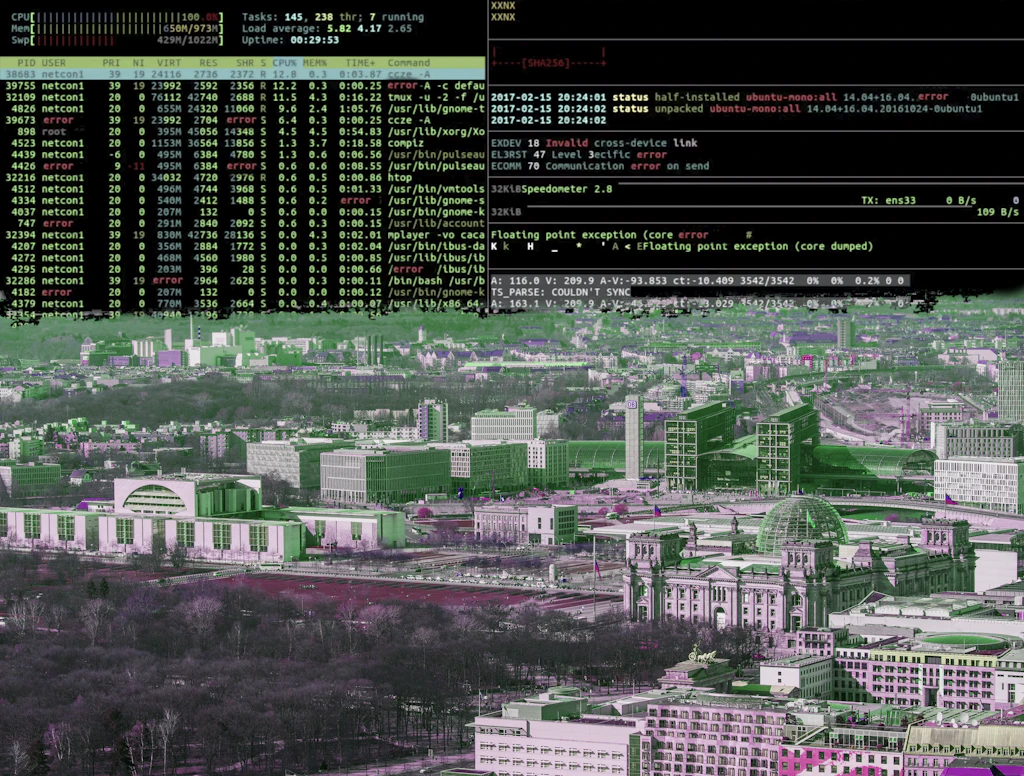
Task: Select the /usr/bin/ibus-da process row
Action: pos(242,246)
